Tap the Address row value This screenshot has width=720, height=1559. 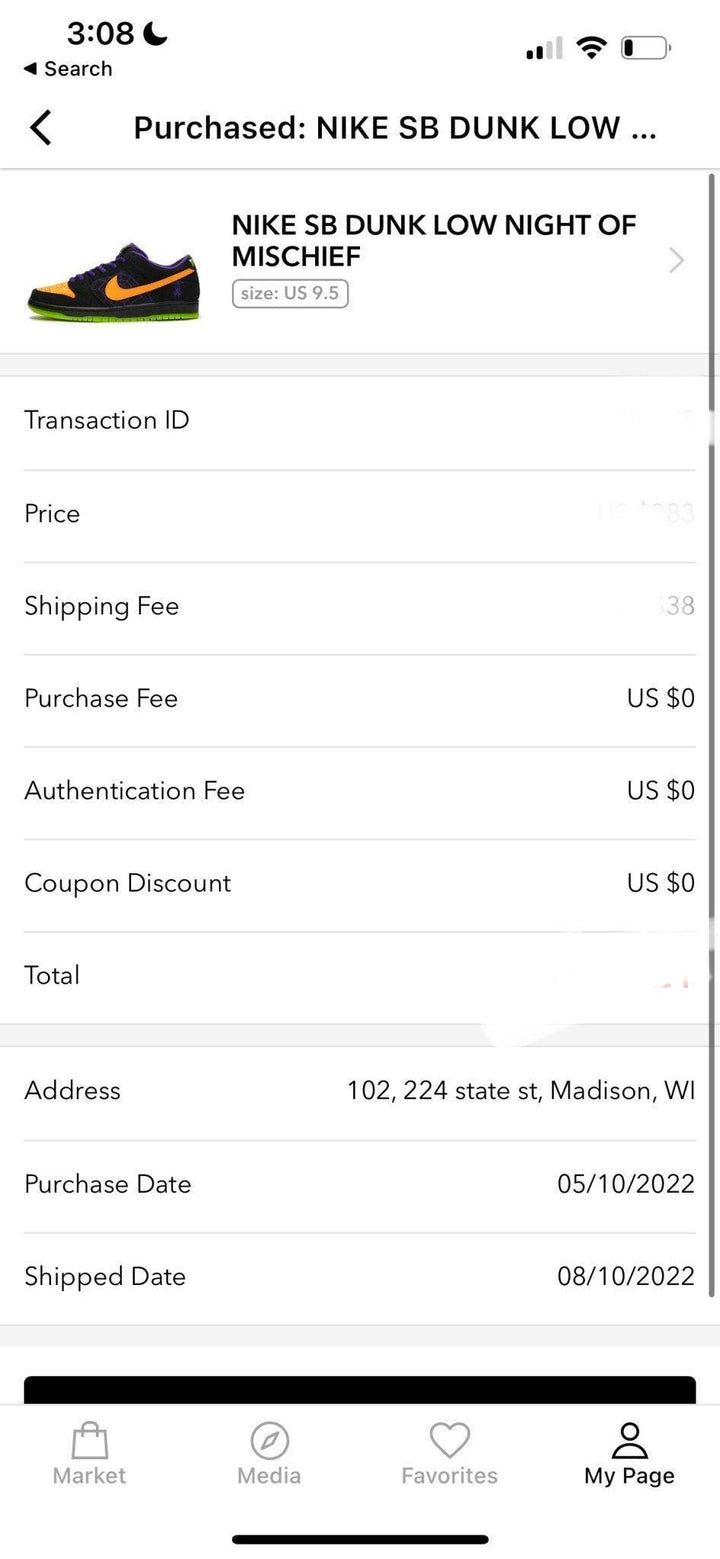coord(520,1090)
